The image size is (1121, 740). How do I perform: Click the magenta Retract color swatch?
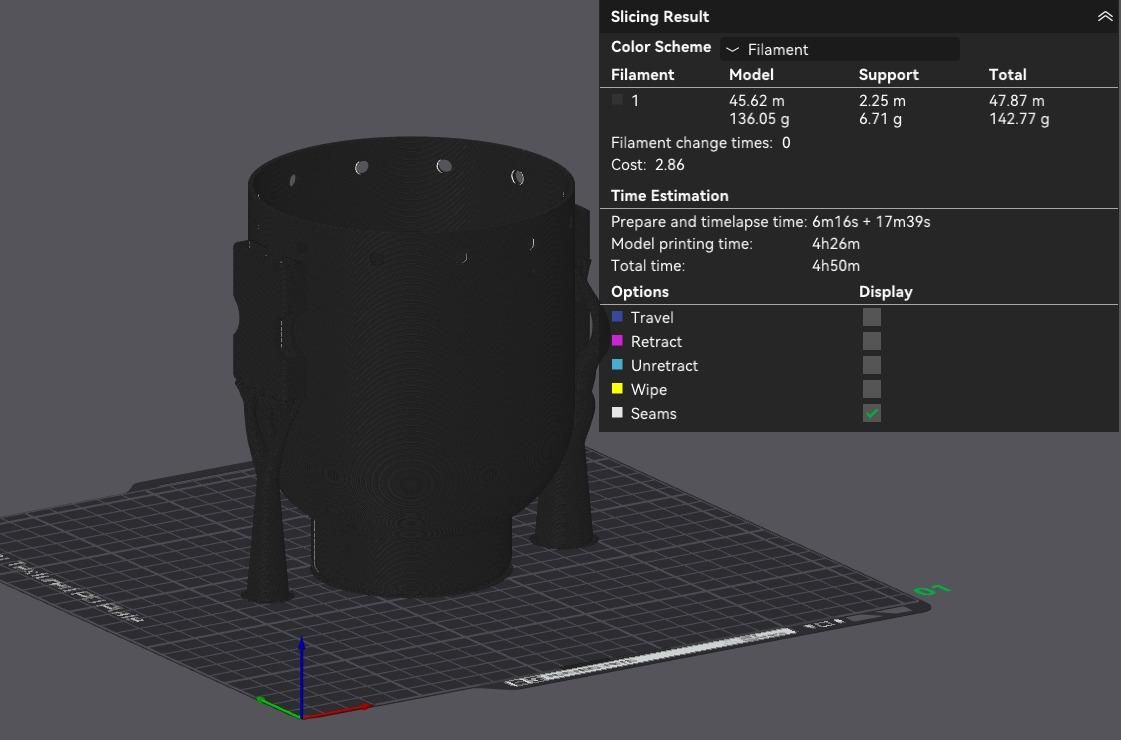pyautogui.click(x=617, y=340)
